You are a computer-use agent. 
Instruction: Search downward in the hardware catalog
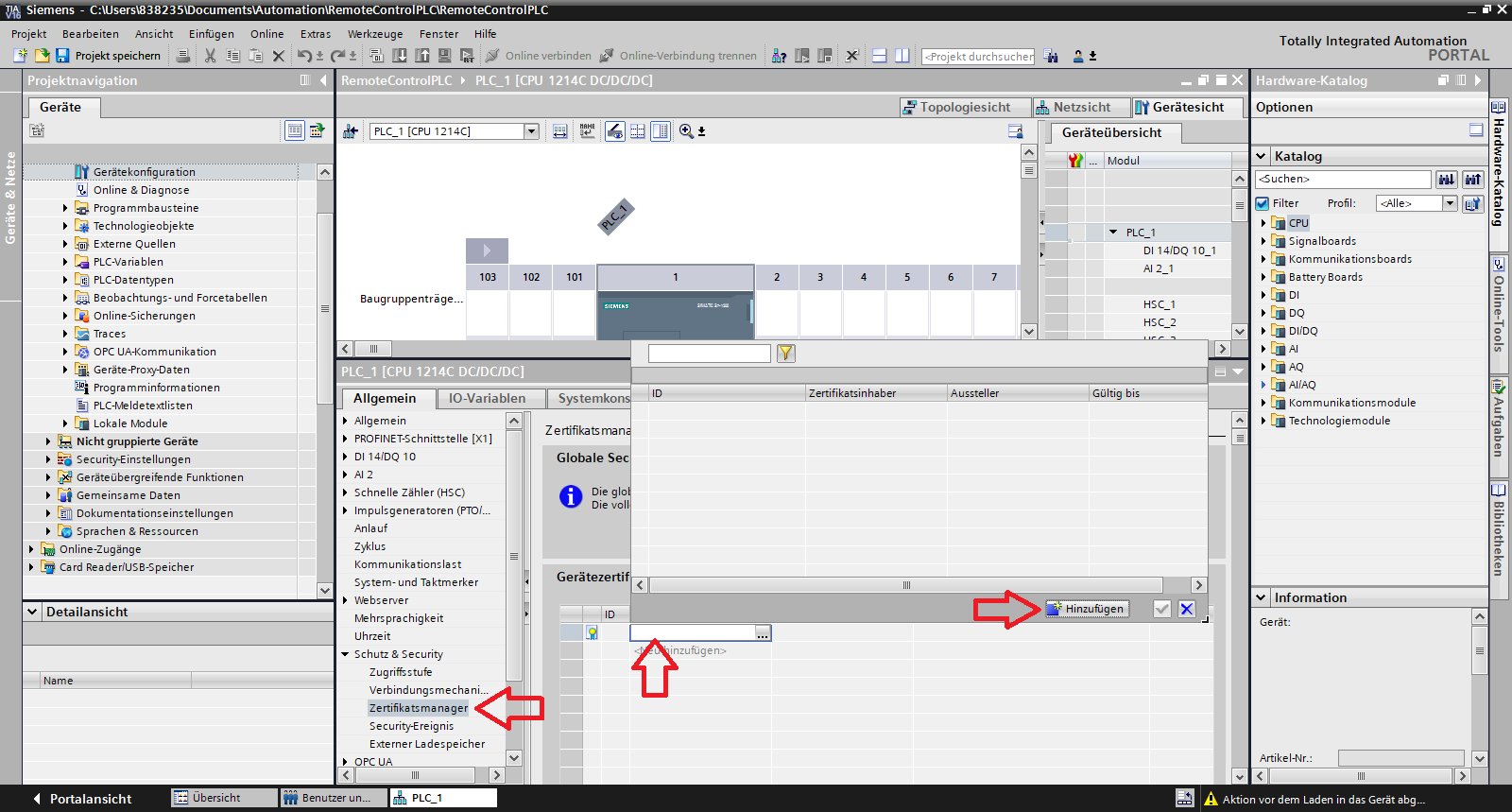coord(1447,179)
